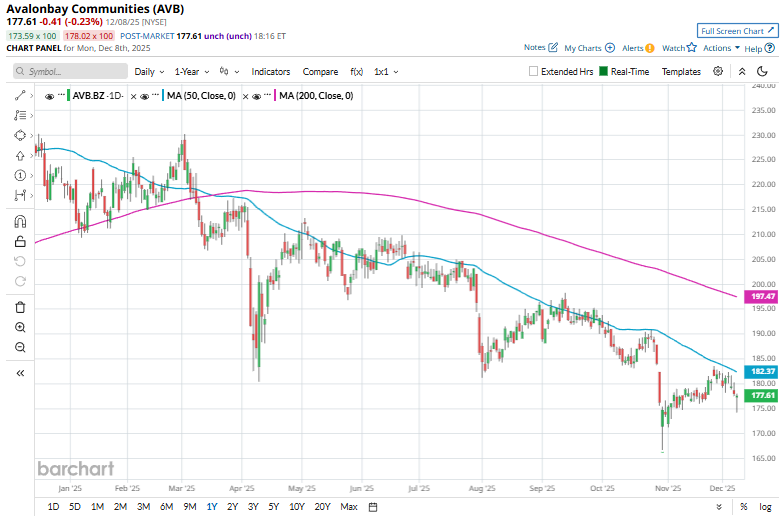Select the 5Y time range
The width and height of the screenshot is (781, 518).
click(274, 507)
